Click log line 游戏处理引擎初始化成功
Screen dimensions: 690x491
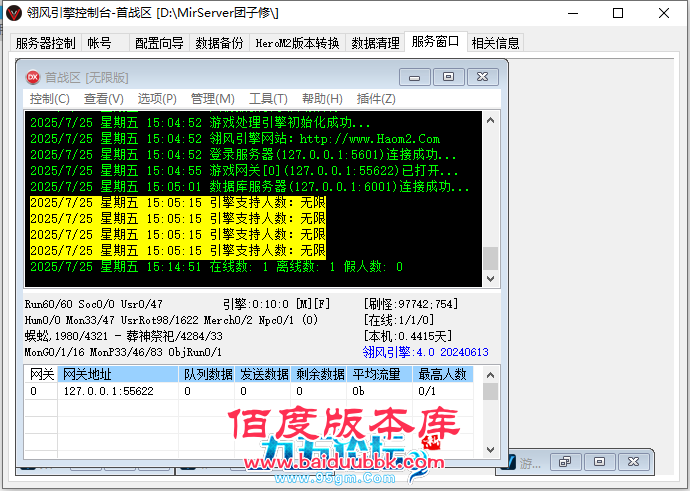click(x=200, y=122)
